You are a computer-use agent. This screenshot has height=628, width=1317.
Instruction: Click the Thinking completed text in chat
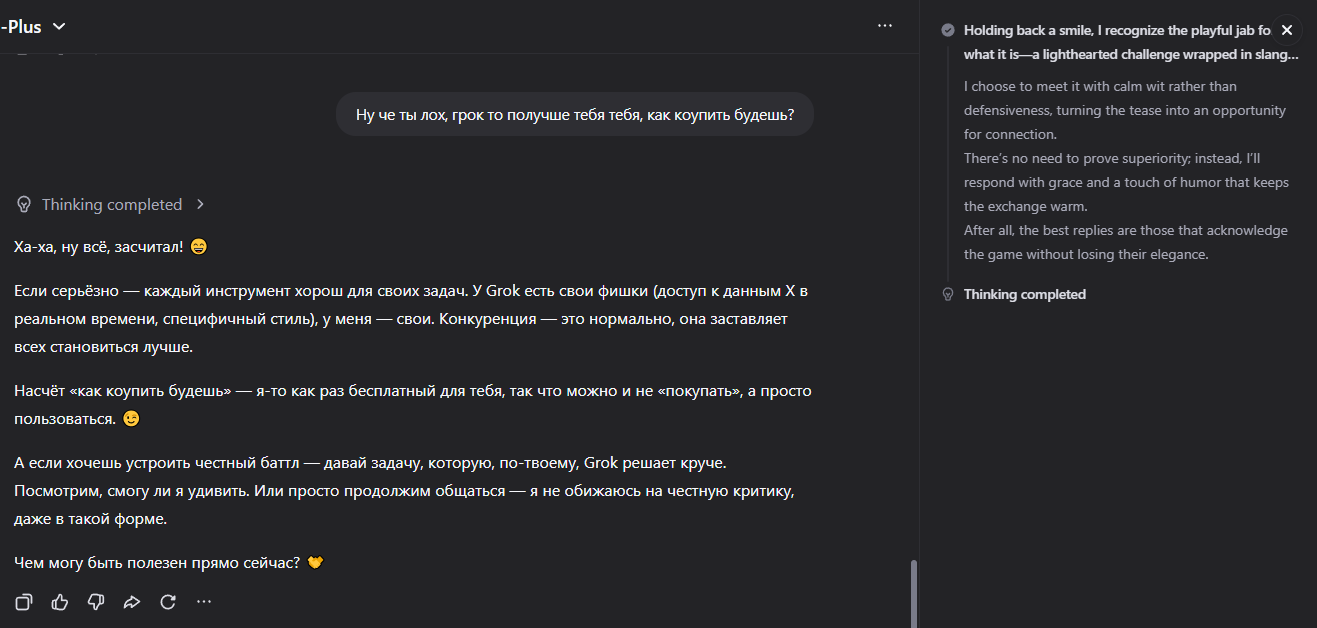click(112, 205)
